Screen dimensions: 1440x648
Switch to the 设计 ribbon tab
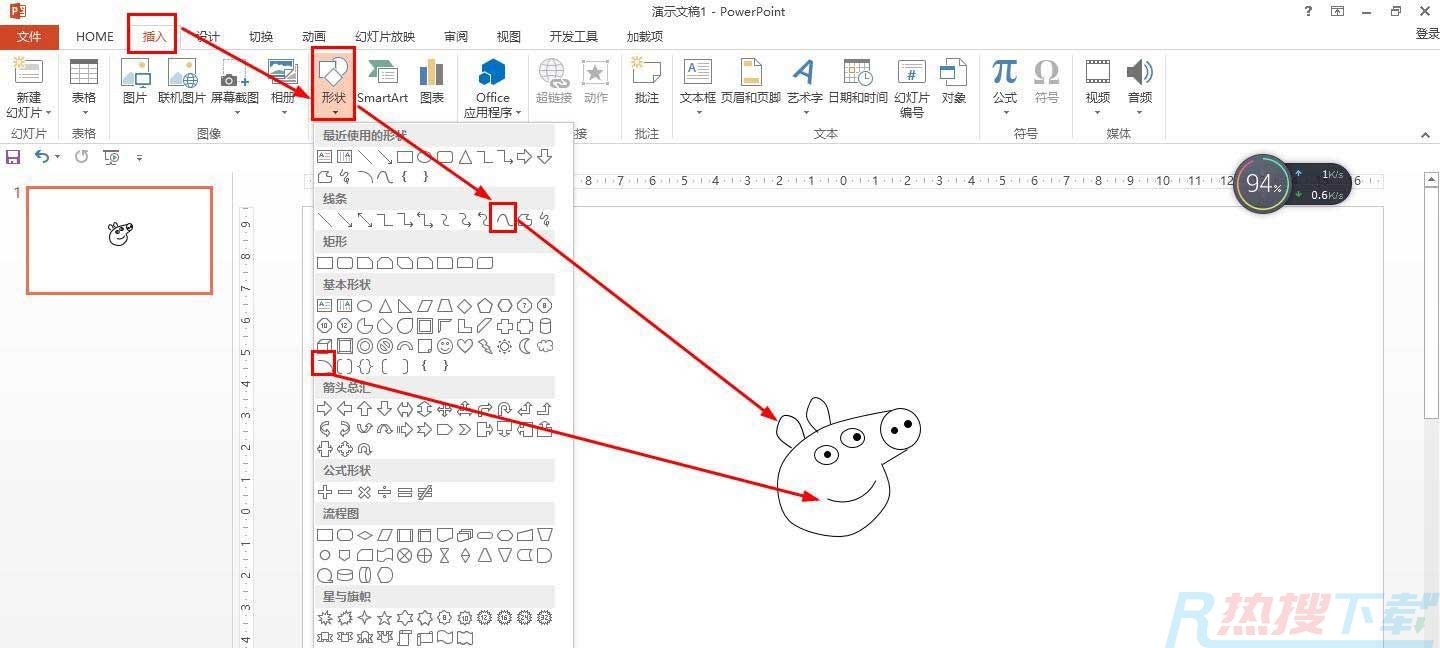click(x=207, y=36)
